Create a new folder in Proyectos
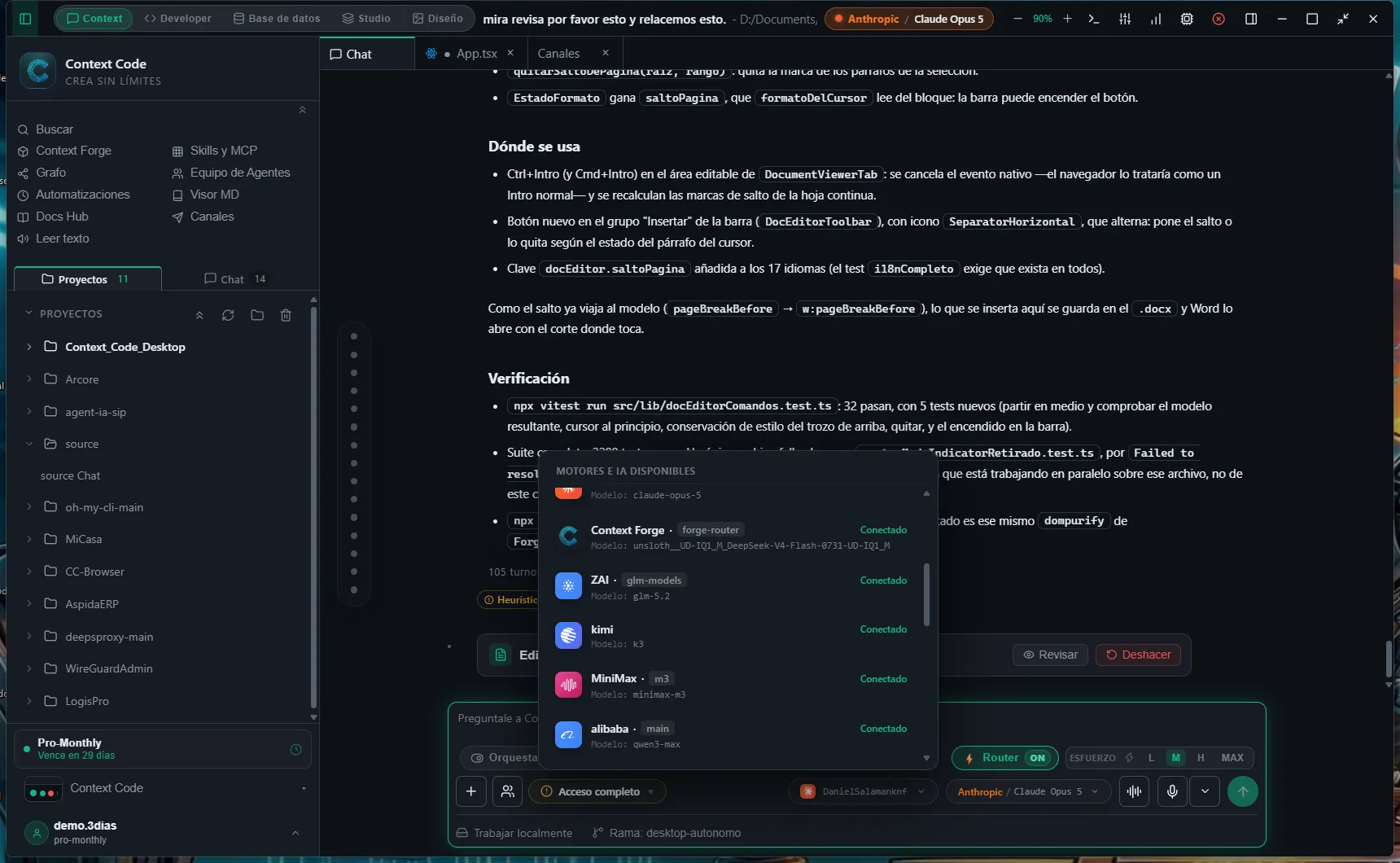The image size is (1400, 863). (x=257, y=315)
